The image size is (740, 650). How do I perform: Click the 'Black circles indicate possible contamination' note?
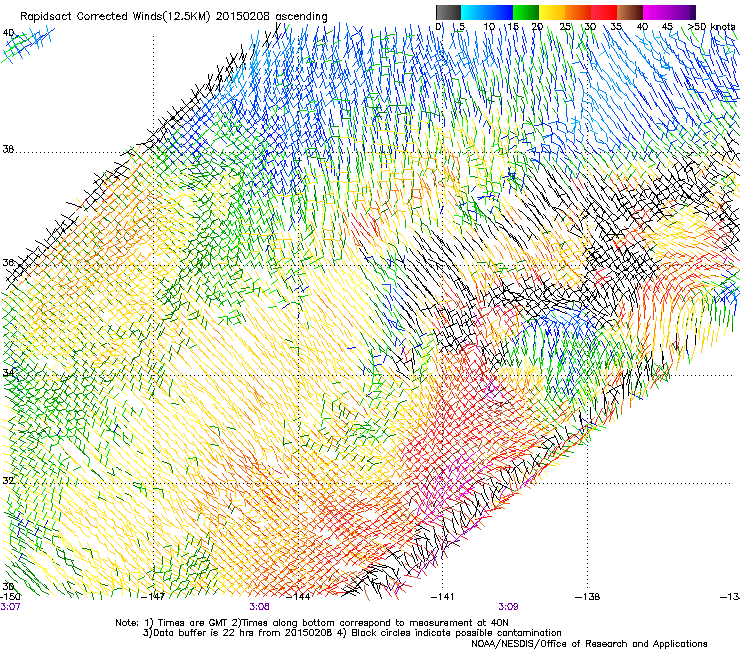point(456,633)
